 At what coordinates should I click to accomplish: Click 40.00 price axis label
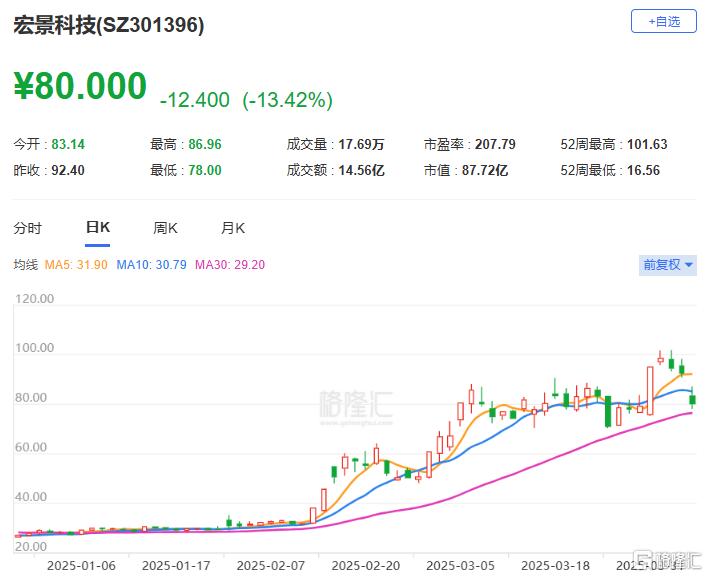point(31,497)
